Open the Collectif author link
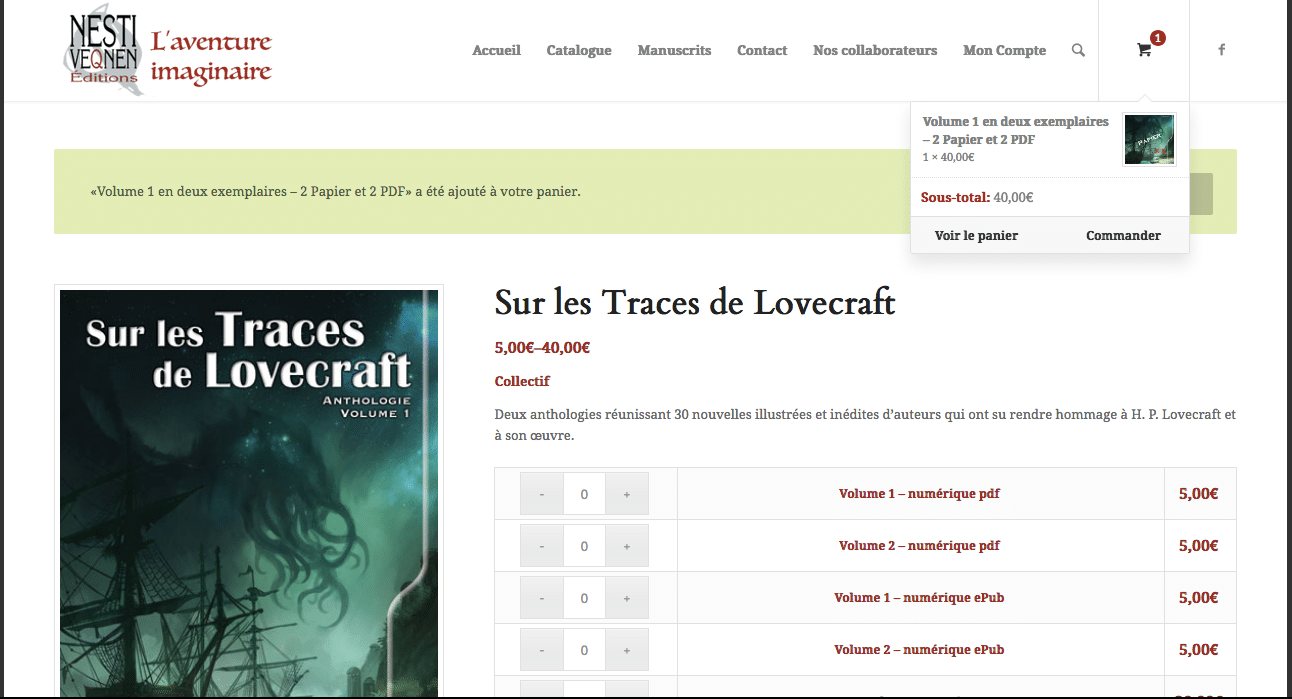 pyautogui.click(x=522, y=381)
